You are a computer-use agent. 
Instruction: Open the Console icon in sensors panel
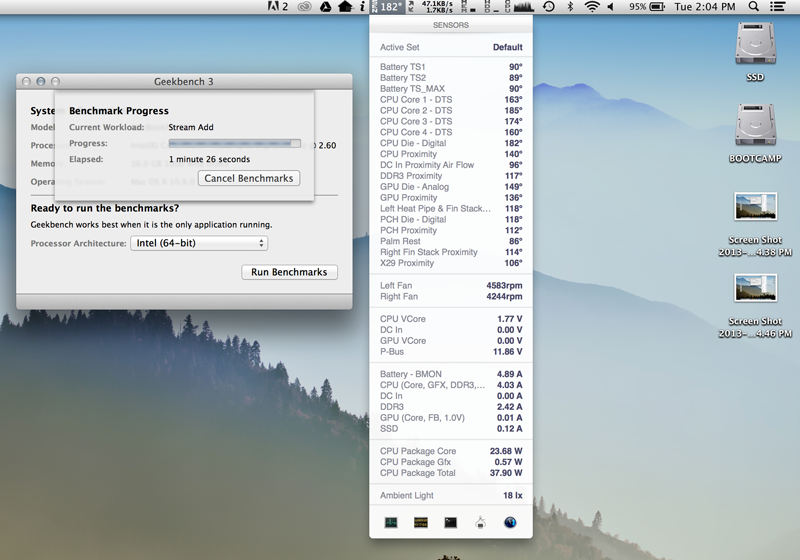pos(421,522)
